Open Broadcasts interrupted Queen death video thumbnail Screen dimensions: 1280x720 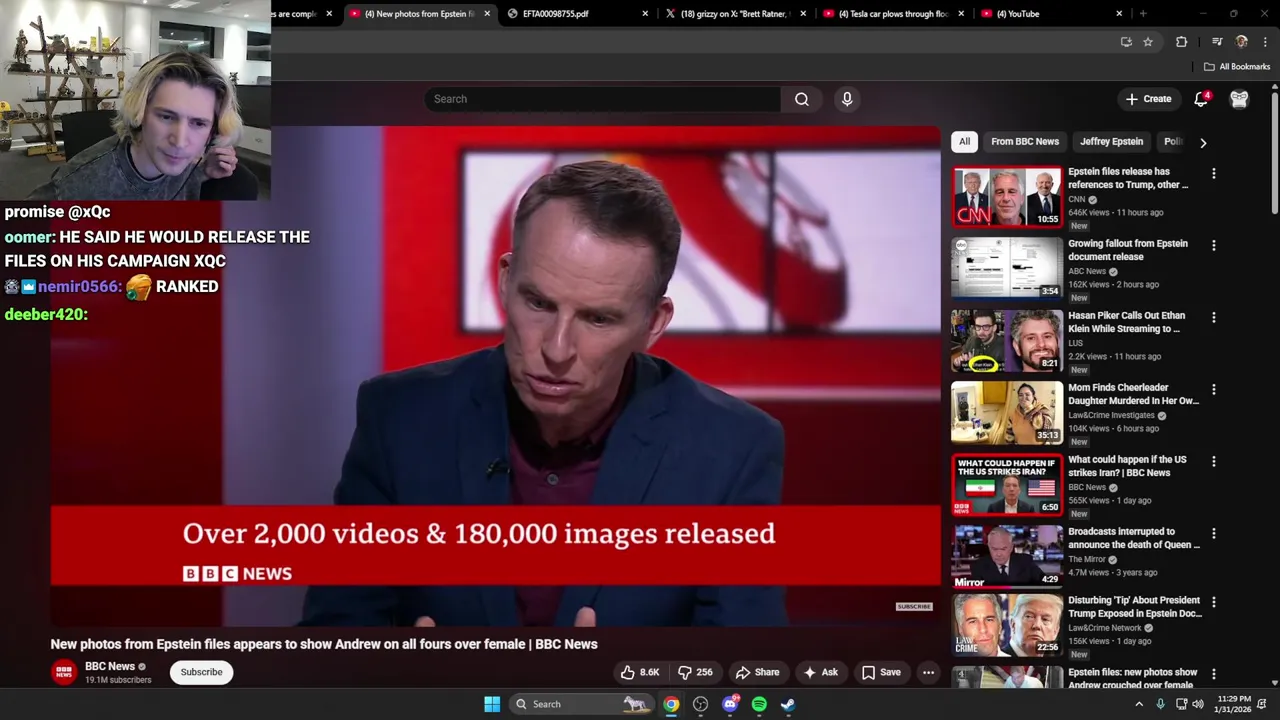pyautogui.click(x=1006, y=556)
